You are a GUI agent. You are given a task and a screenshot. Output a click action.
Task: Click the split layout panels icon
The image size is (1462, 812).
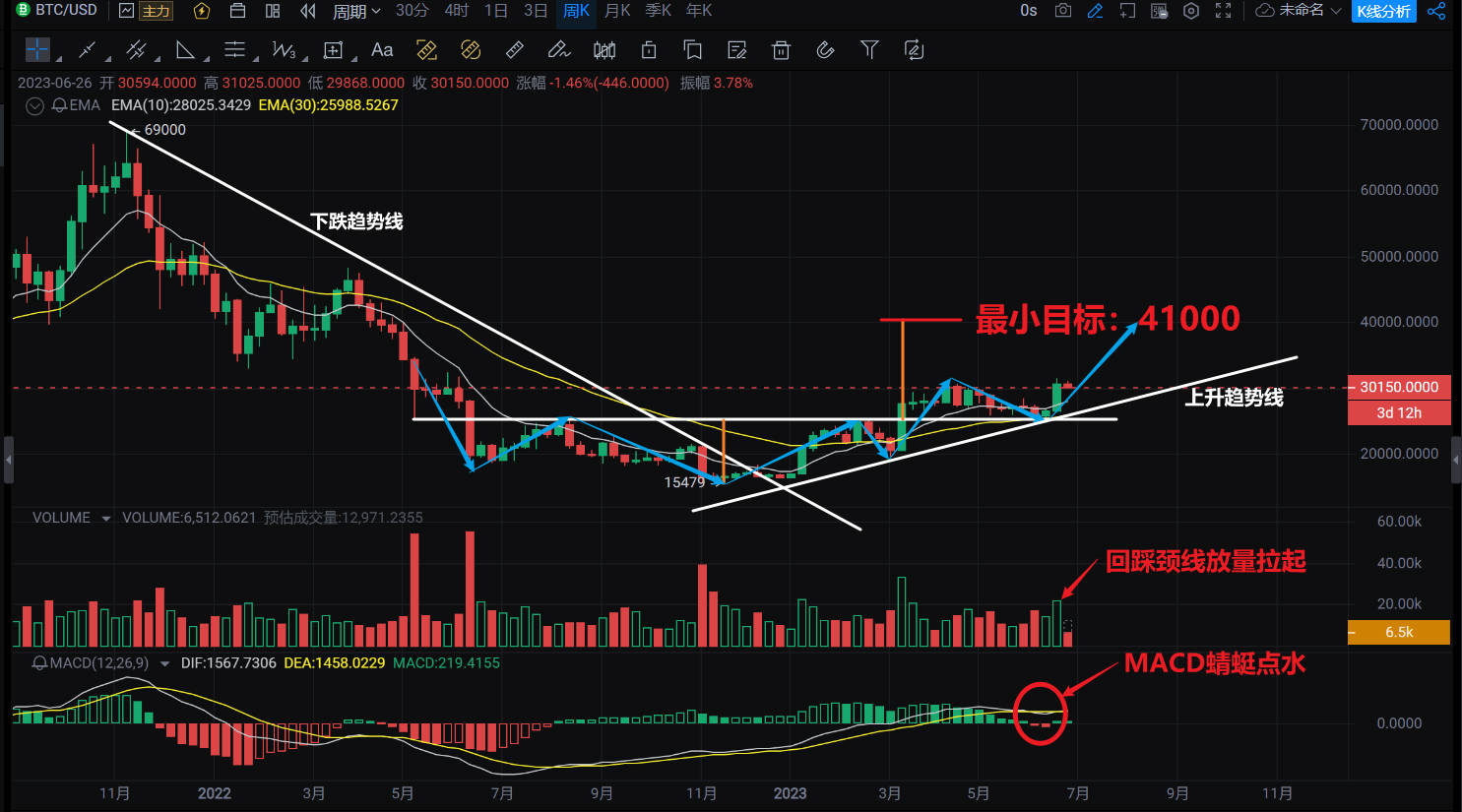(273, 11)
